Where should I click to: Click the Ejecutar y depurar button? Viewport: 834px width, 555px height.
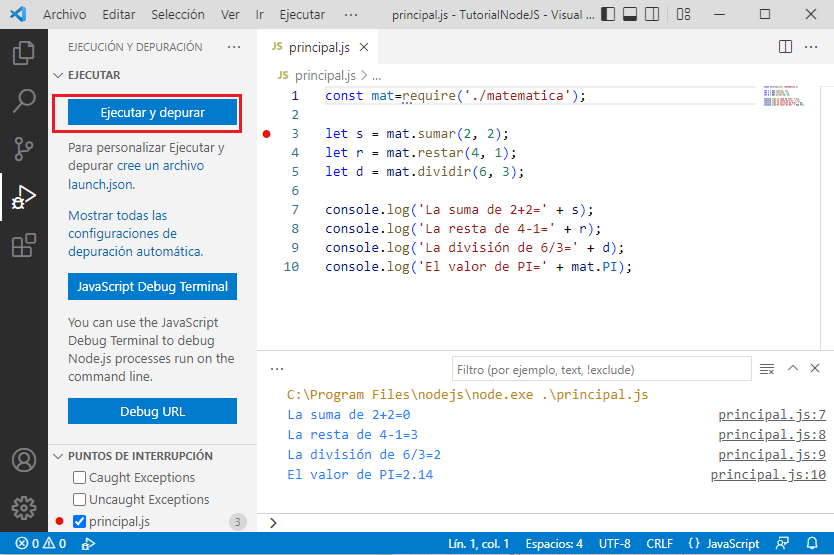click(x=153, y=113)
